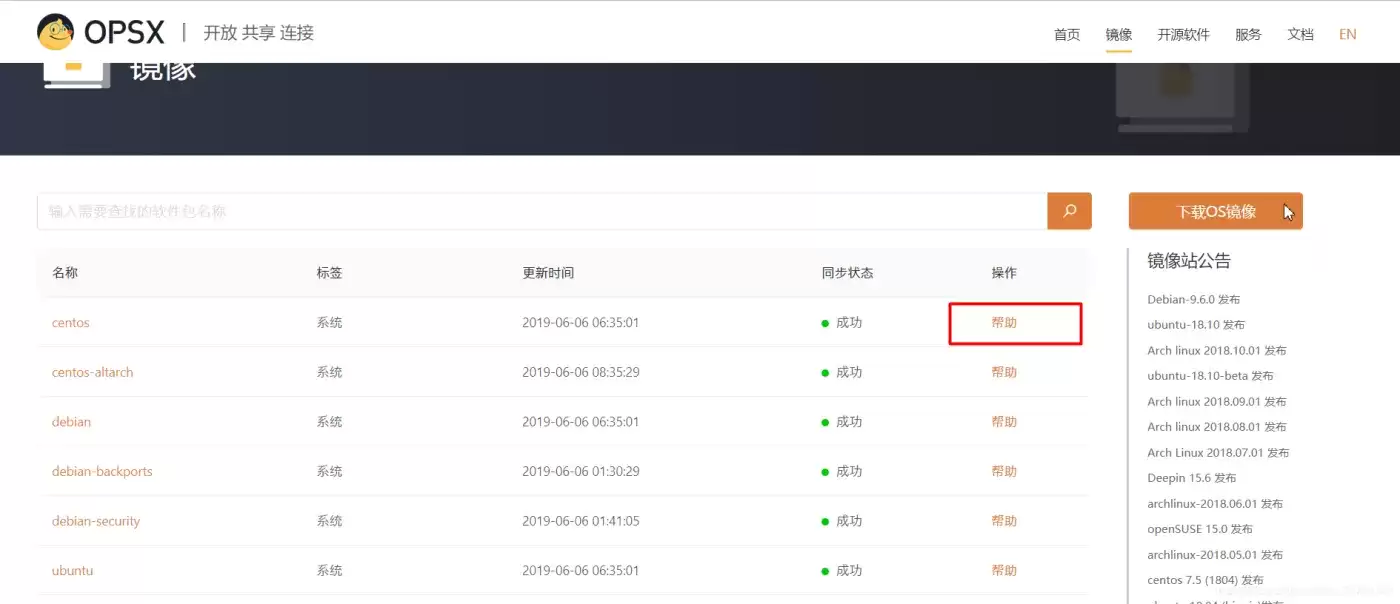Click centos update time 2019-06-06 06:35:01
This screenshot has width=1400, height=604.
click(580, 323)
